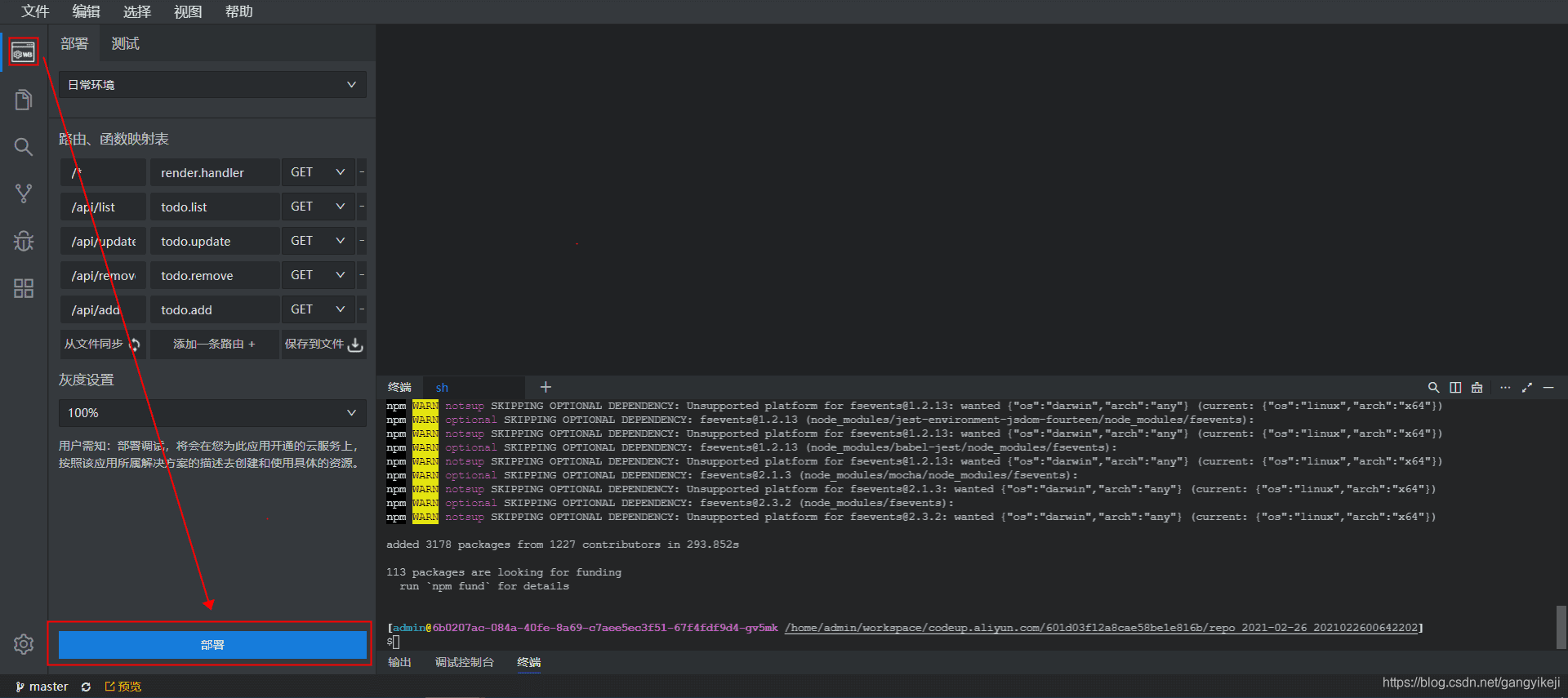Click the terminal vertical scrollbar thumb
1568x698 pixels.
pos(1561,627)
